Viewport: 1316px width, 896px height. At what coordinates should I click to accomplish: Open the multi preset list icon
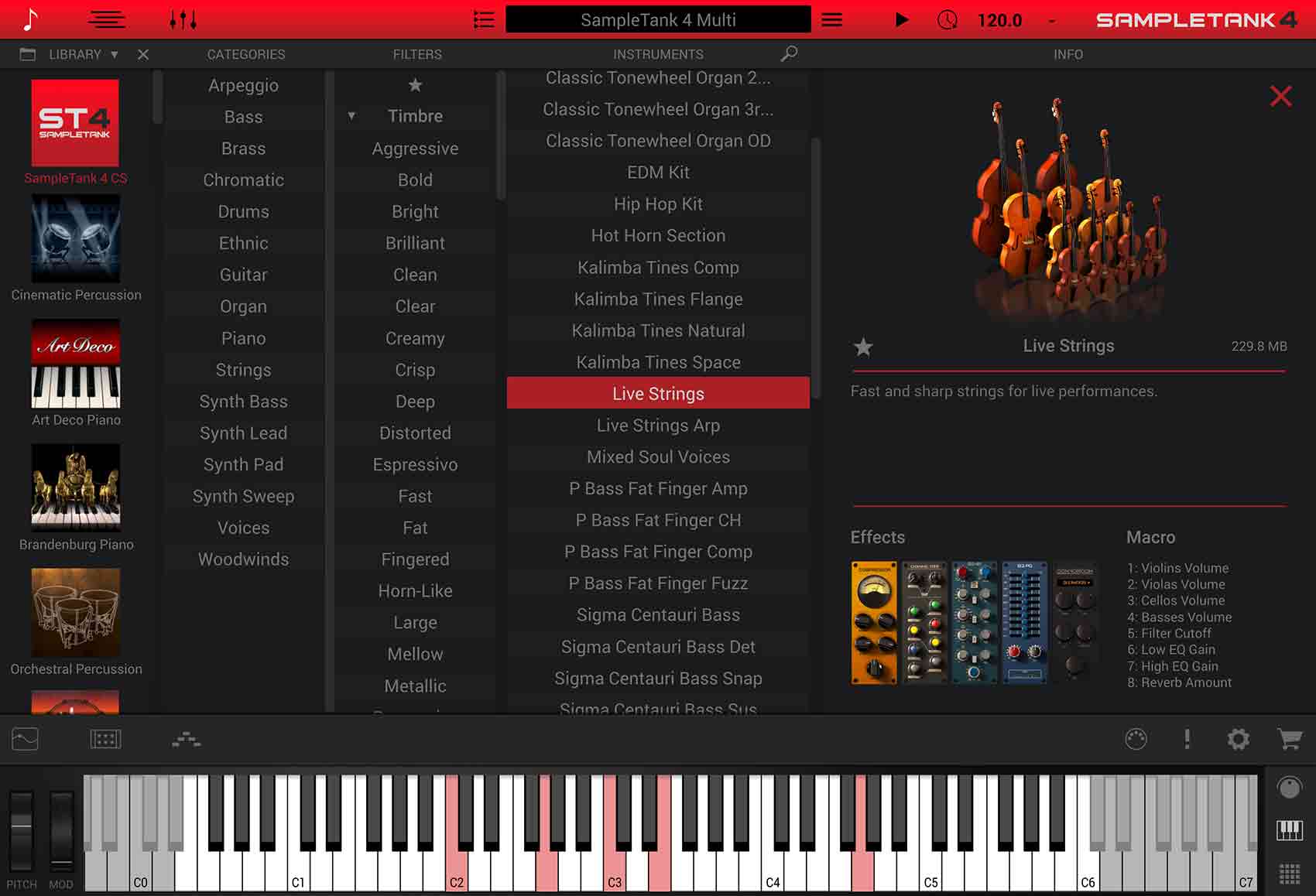point(484,19)
